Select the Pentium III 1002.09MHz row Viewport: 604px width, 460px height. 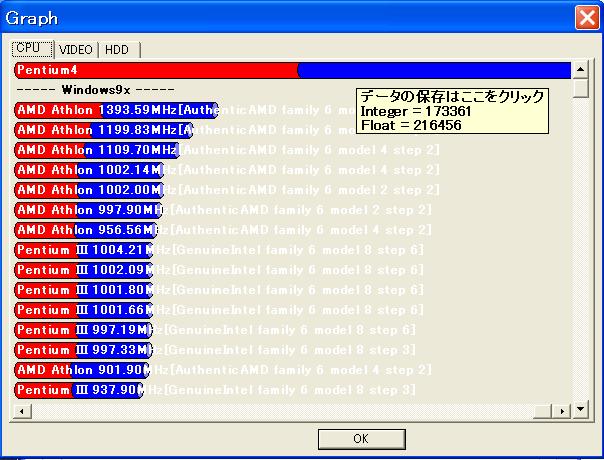coord(219,270)
